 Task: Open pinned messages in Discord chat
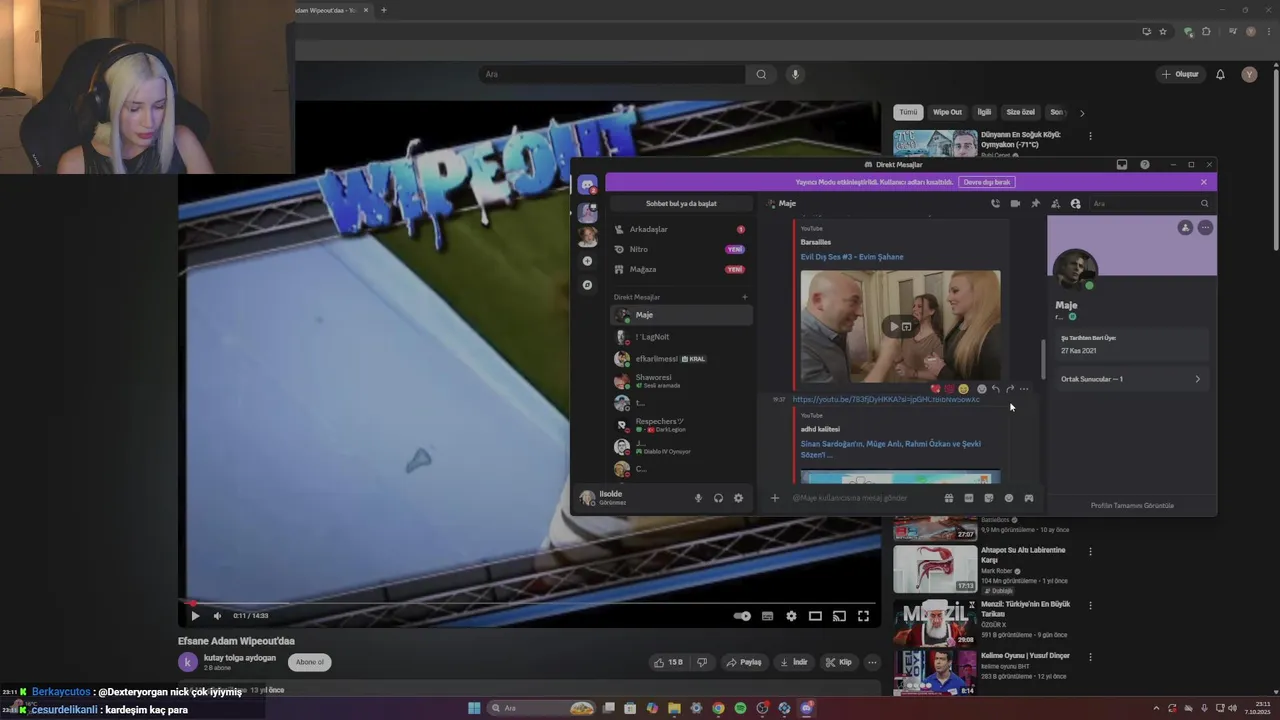tap(1035, 204)
